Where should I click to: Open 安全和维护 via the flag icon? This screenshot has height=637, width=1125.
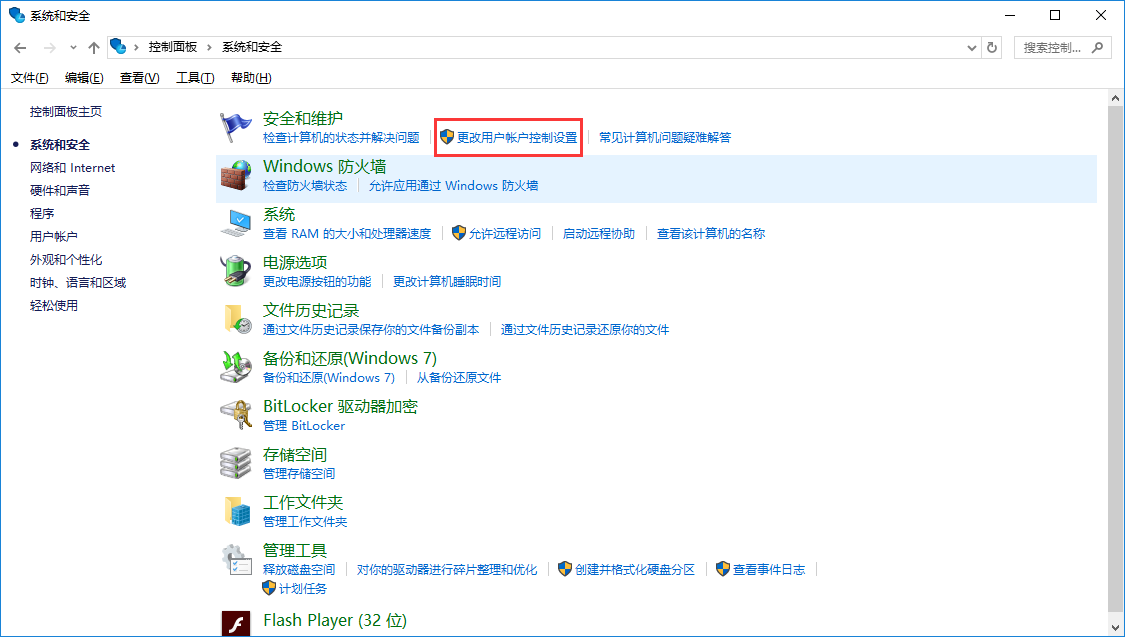(x=236, y=125)
